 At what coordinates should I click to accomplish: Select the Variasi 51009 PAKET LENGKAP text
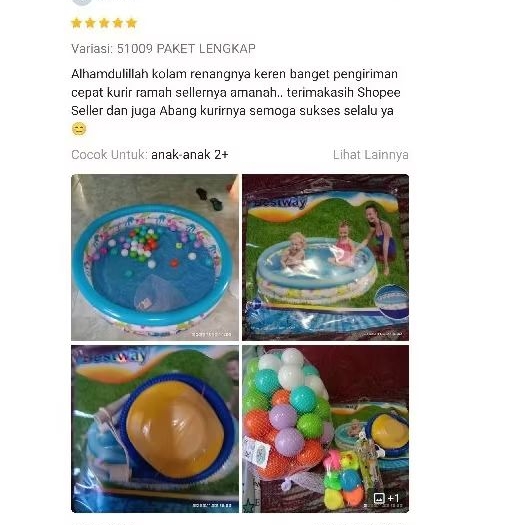click(x=163, y=49)
